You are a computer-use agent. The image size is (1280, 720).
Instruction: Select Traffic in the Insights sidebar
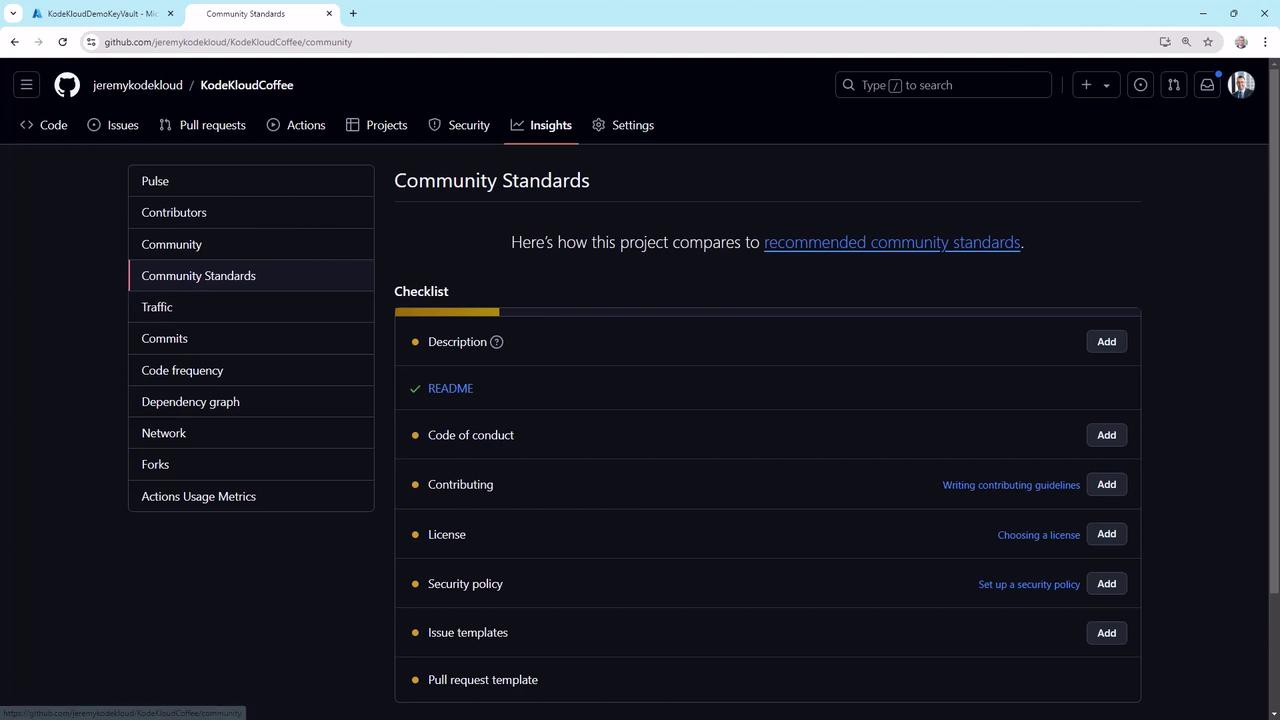click(251, 307)
